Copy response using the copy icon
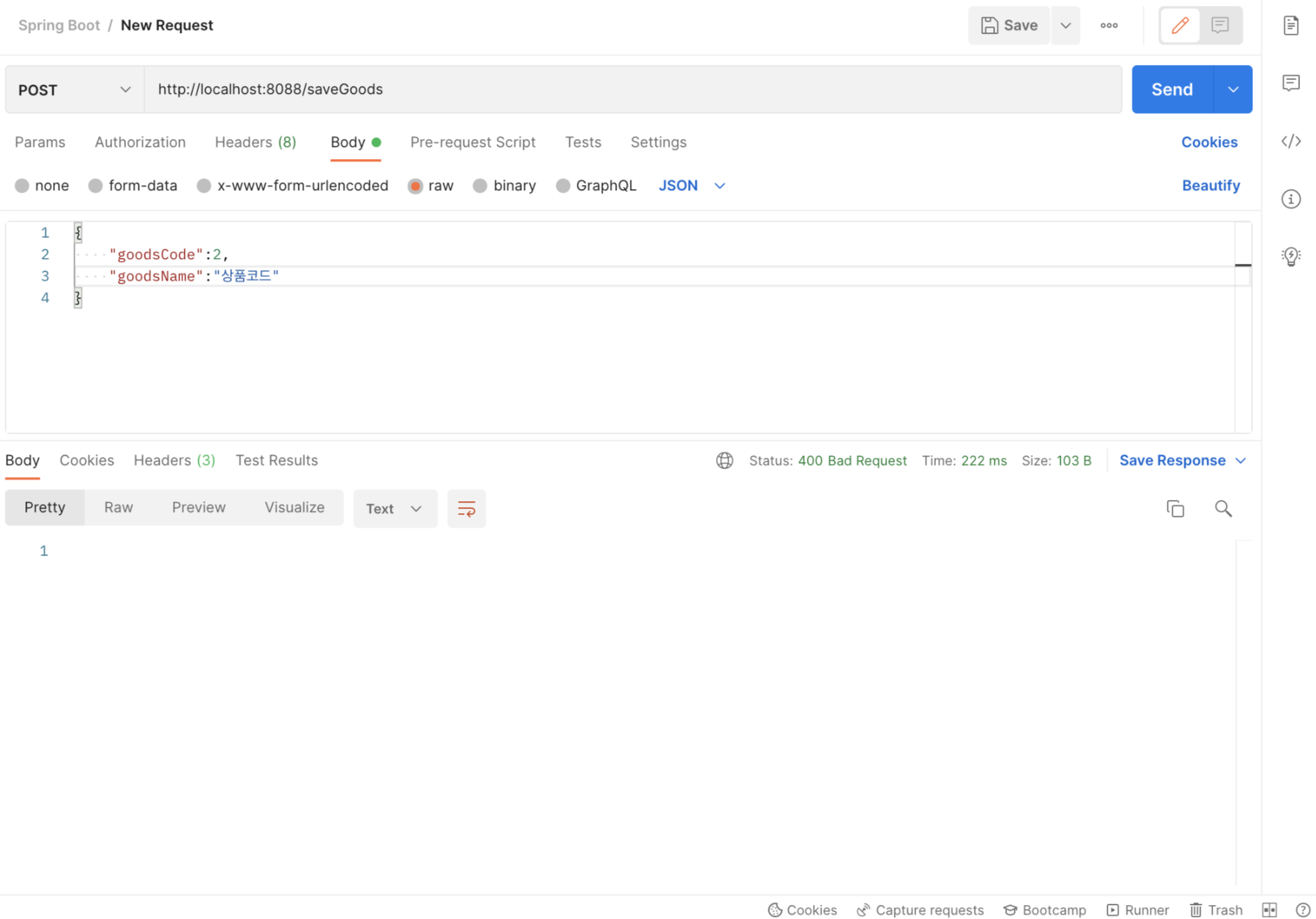 1175,509
